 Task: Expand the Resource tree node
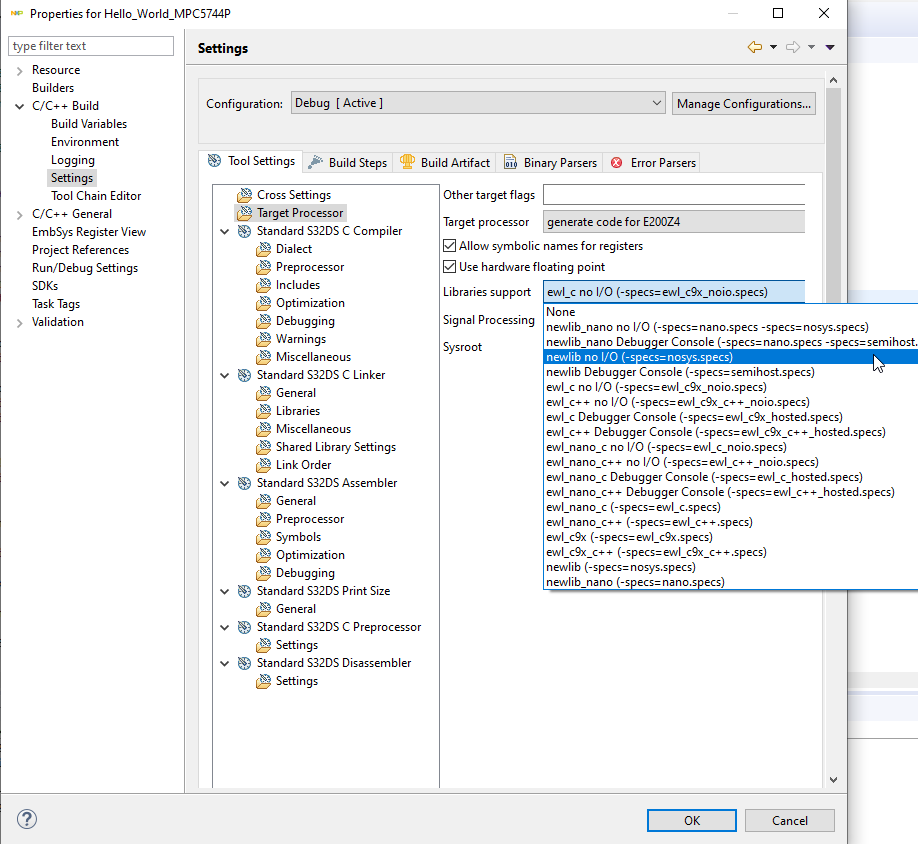[x=20, y=71]
